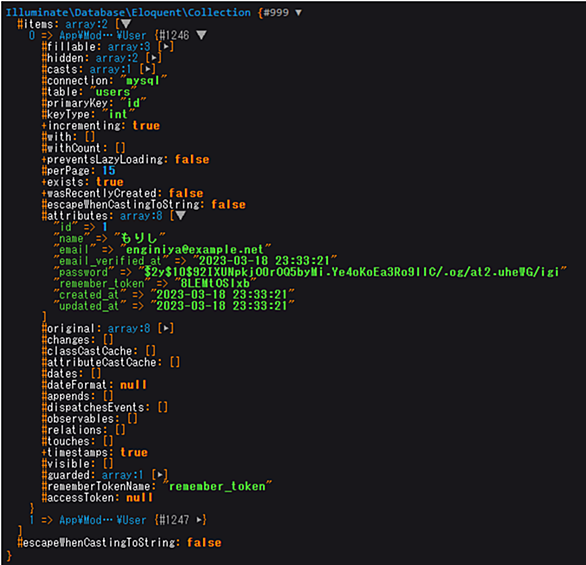Expand the #guarded array:1 entry
The image size is (586, 565).
click(160, 475)
